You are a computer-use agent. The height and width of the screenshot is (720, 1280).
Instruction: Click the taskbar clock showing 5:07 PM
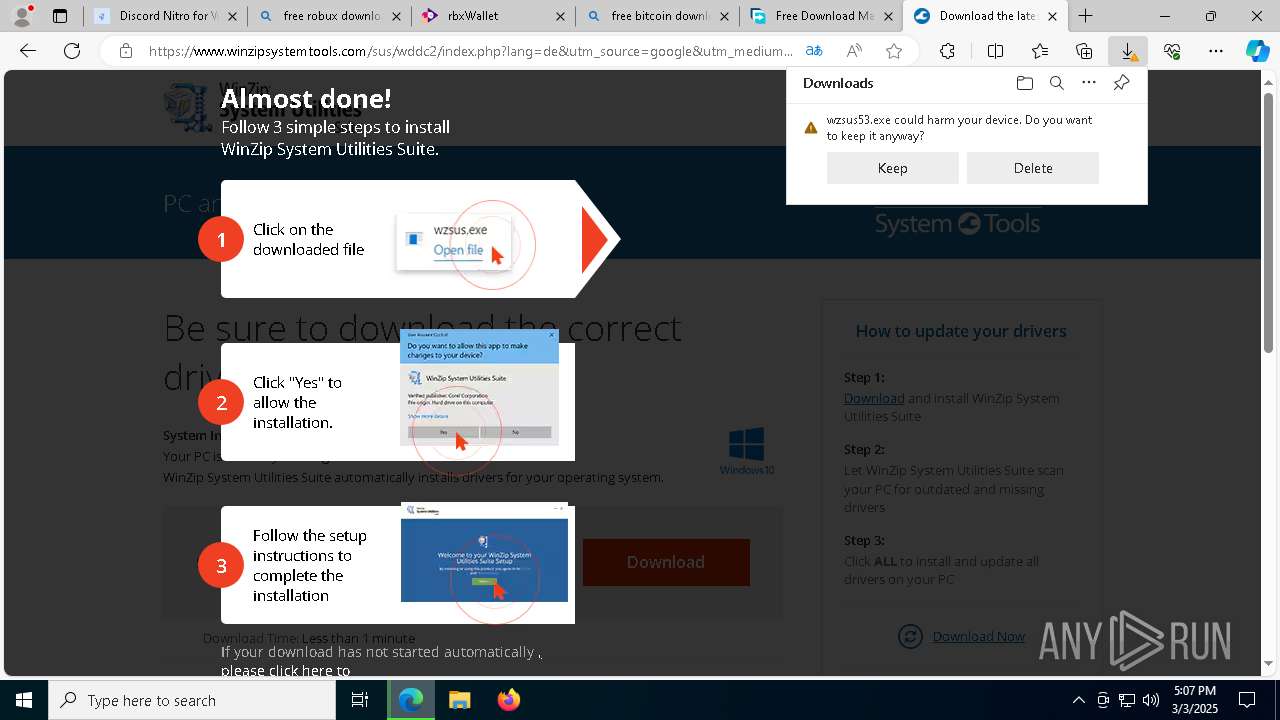point(1195,700)
